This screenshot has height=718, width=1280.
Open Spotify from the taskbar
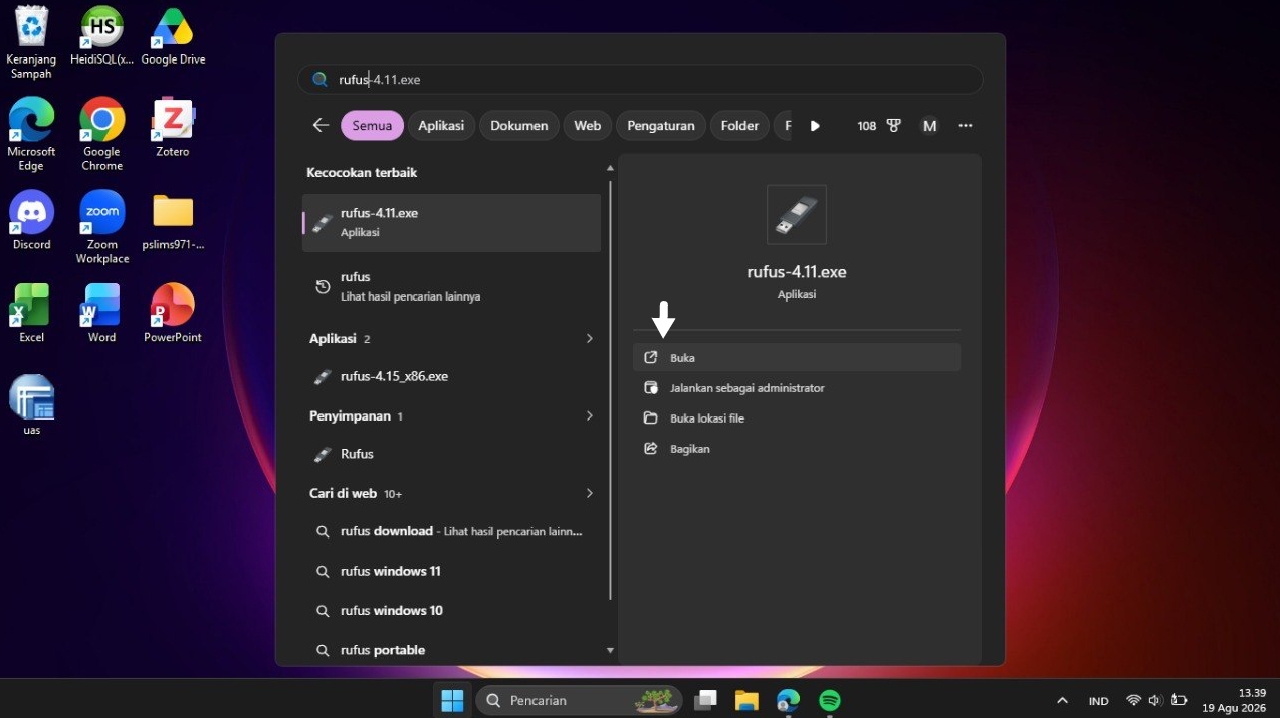click(x=830, y=700)
